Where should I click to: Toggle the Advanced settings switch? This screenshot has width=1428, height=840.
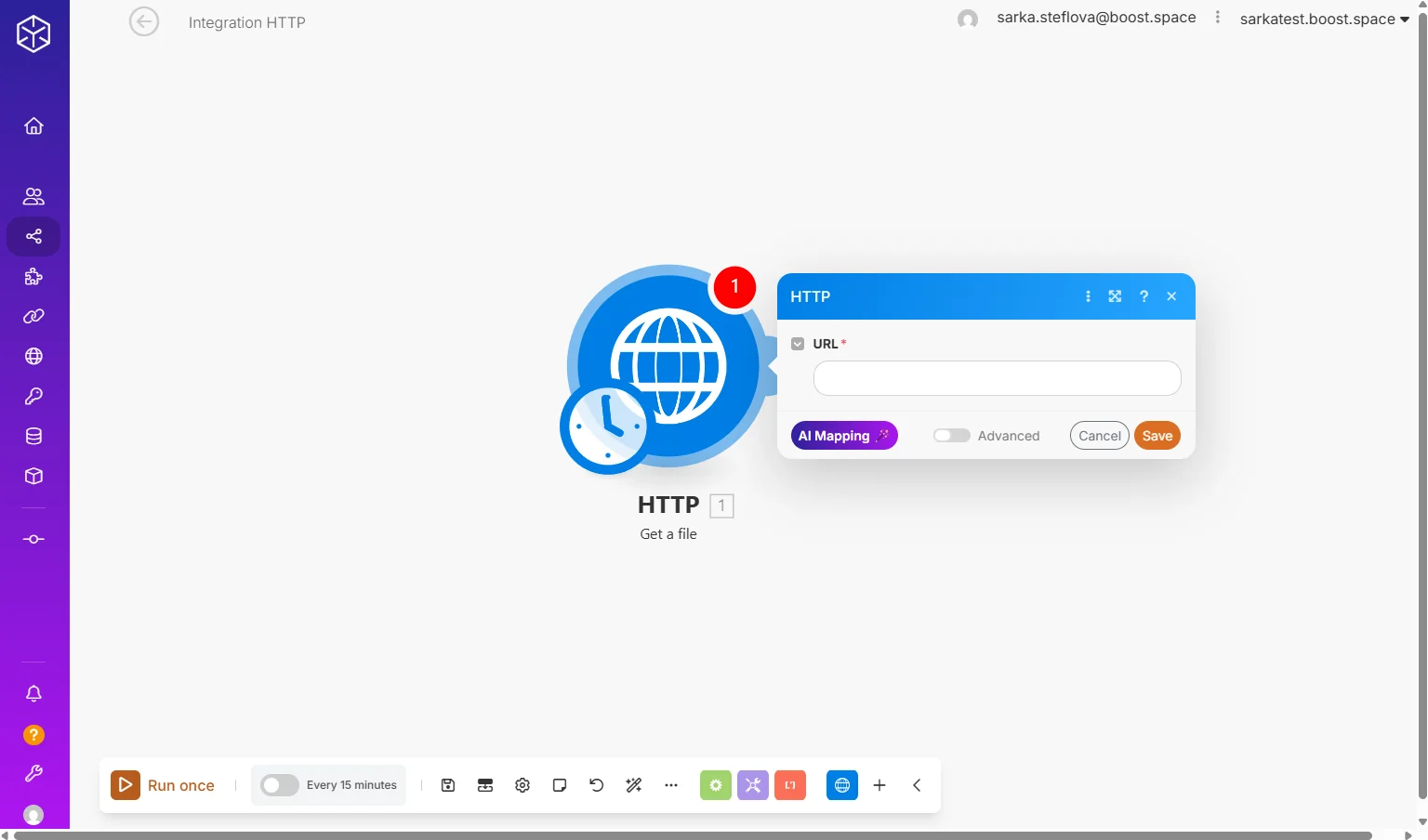pyautogui.click(x=951, y=436)
